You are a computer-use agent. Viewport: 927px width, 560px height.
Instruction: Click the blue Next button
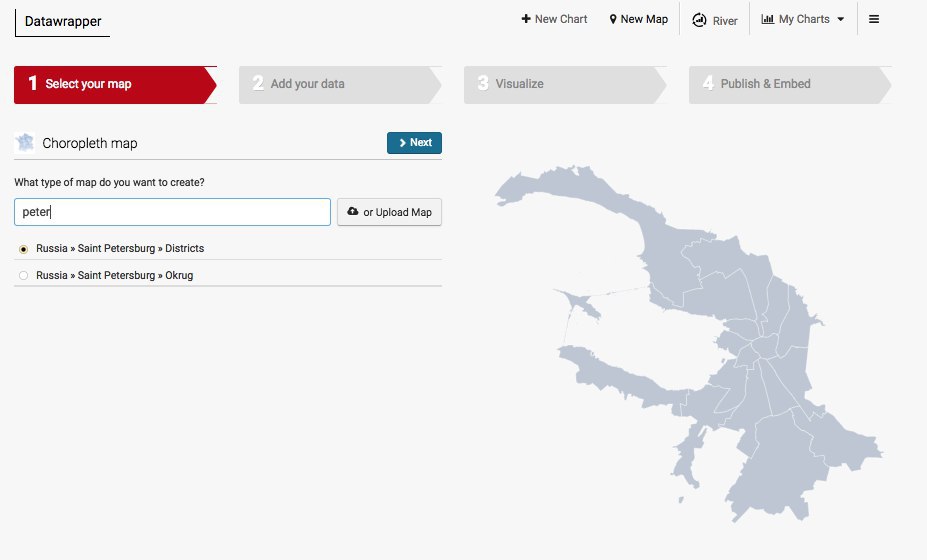click(x=414, y=143)
